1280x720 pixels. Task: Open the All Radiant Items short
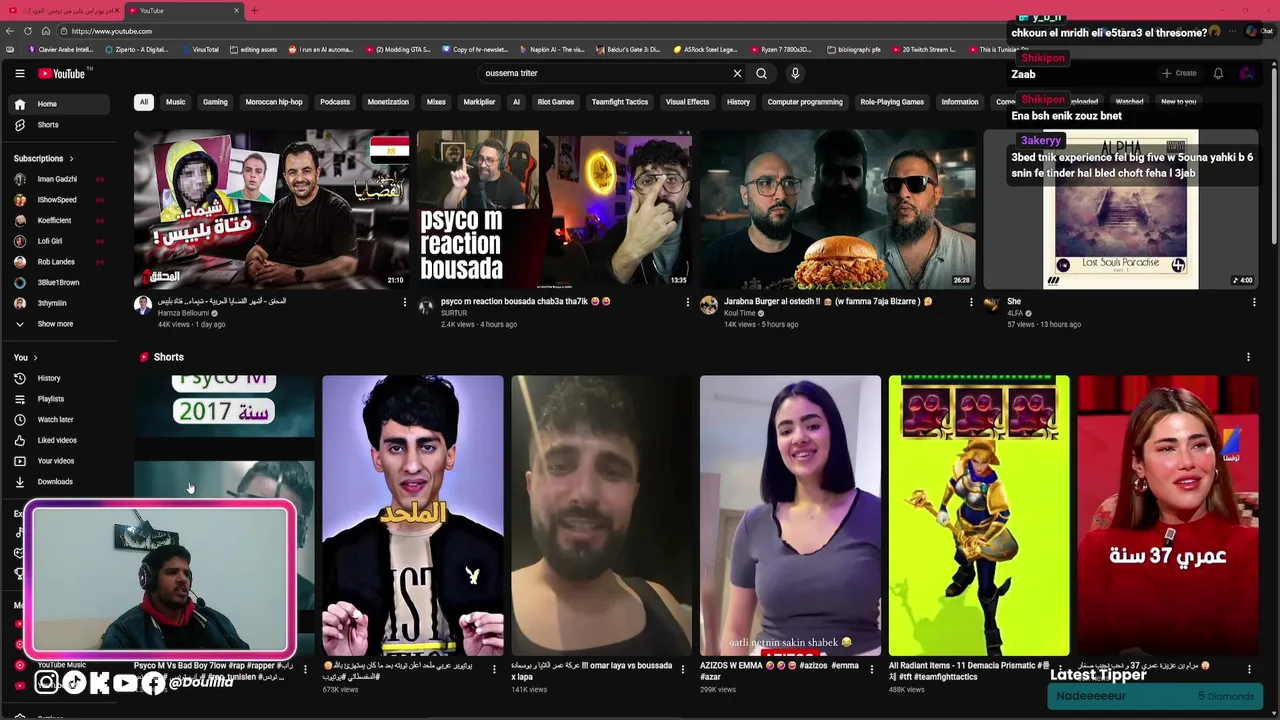(x=979, y=516)
